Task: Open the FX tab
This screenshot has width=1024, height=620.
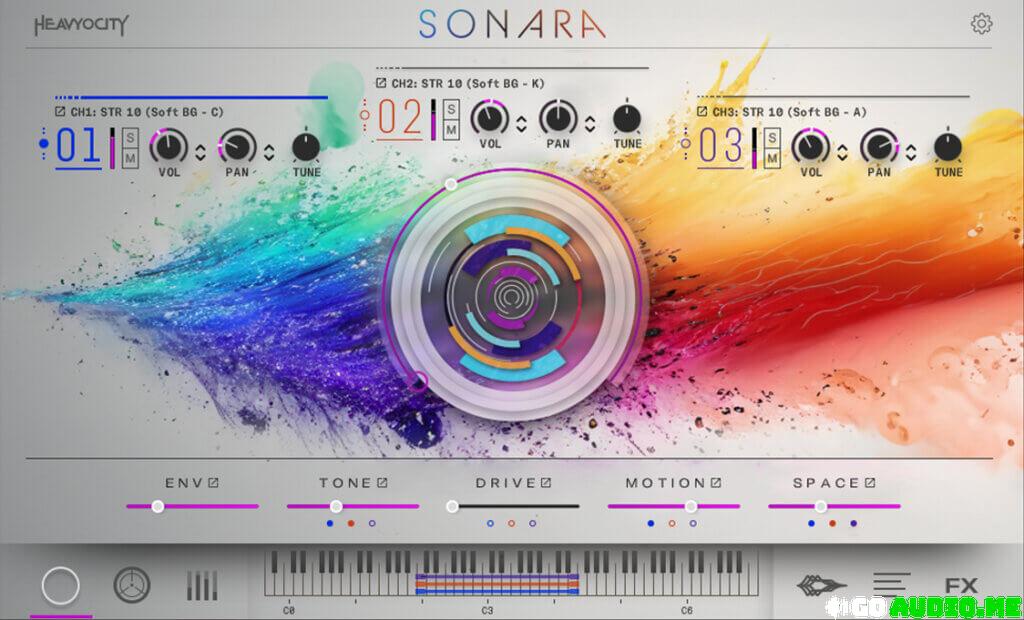Action: [x=961, y=586]
